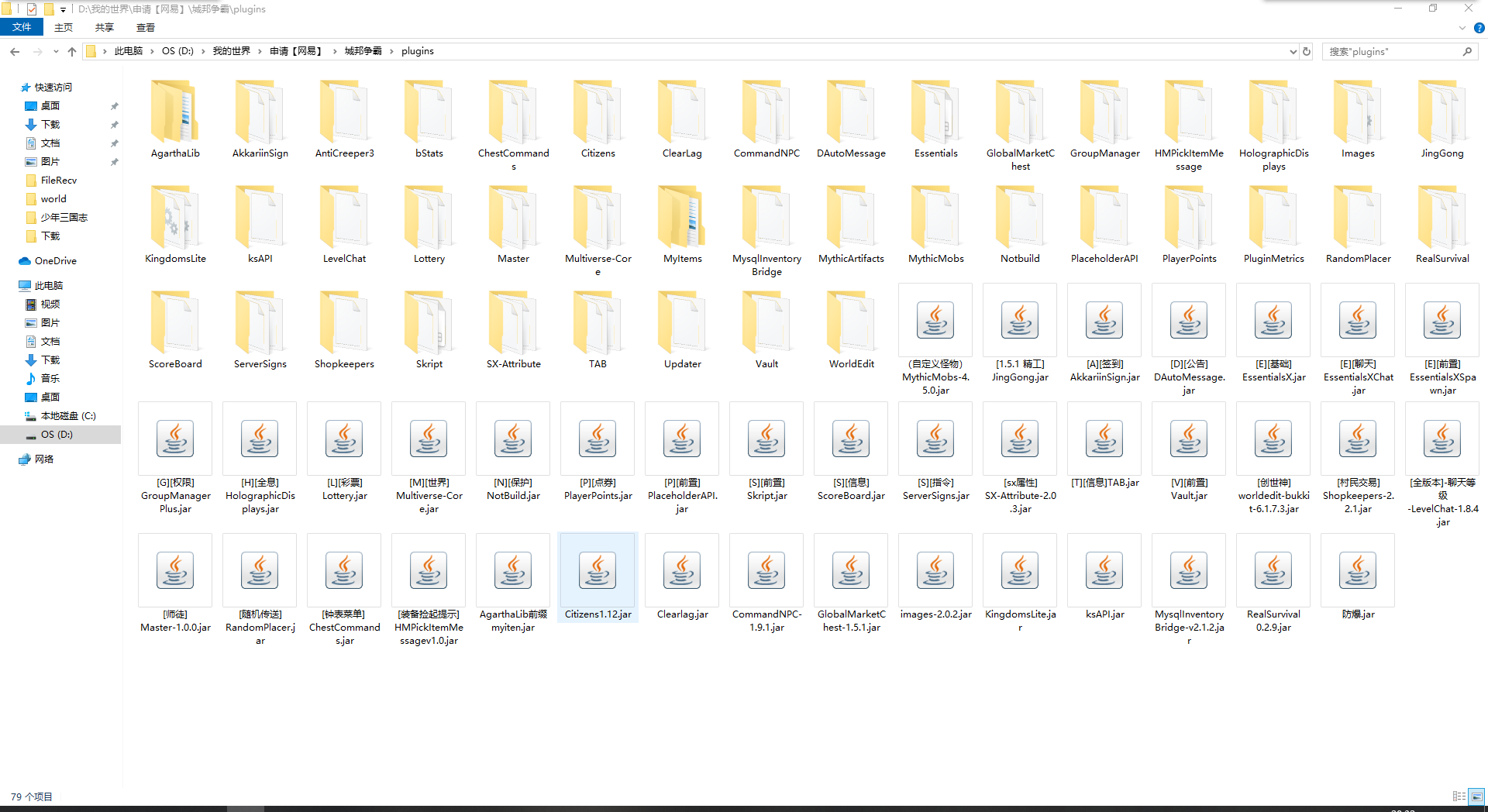Select world folder in the navigation pane
Viewport: 1488px width, 812px height.
click(x=53, y=199)
